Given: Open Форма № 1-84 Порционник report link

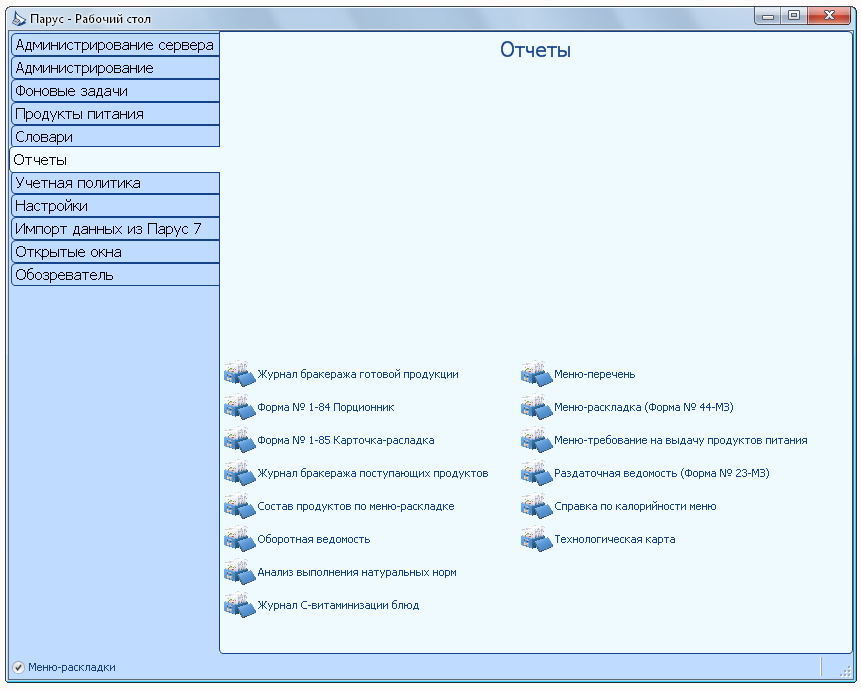Looking at the screenshot, I should click(x=326, y=407).
